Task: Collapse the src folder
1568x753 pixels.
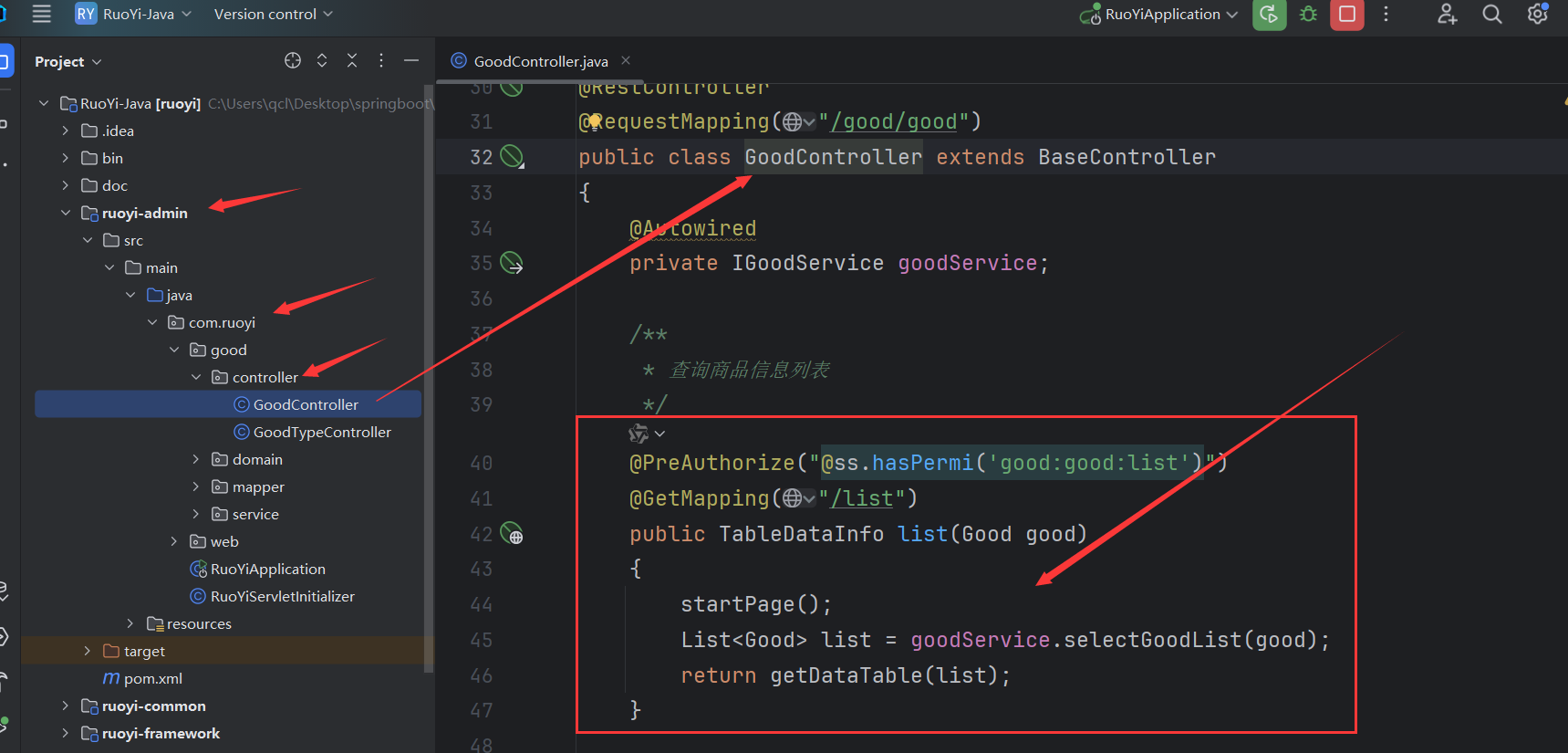Action: tap(88, 240)
